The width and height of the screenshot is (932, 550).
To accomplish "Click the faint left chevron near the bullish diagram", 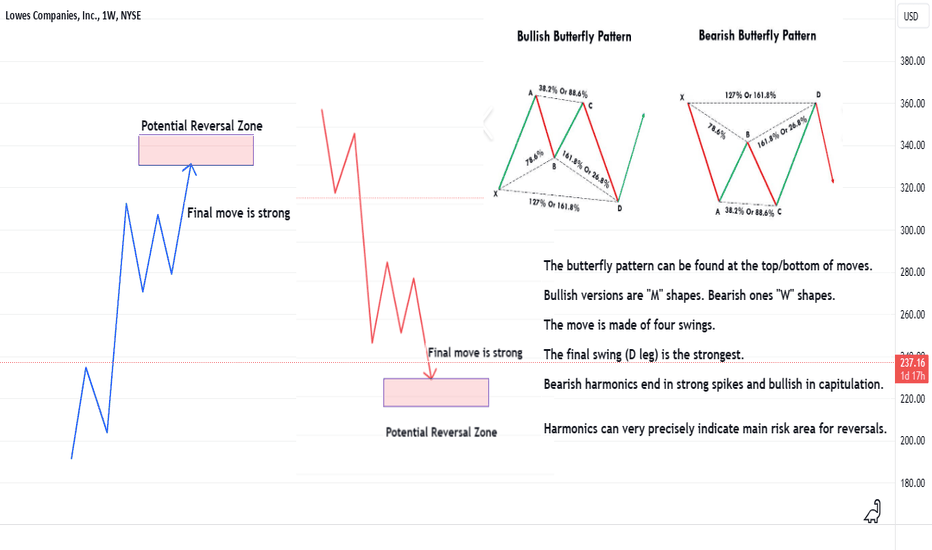I will pyautogui.click(x=487, y=124).
